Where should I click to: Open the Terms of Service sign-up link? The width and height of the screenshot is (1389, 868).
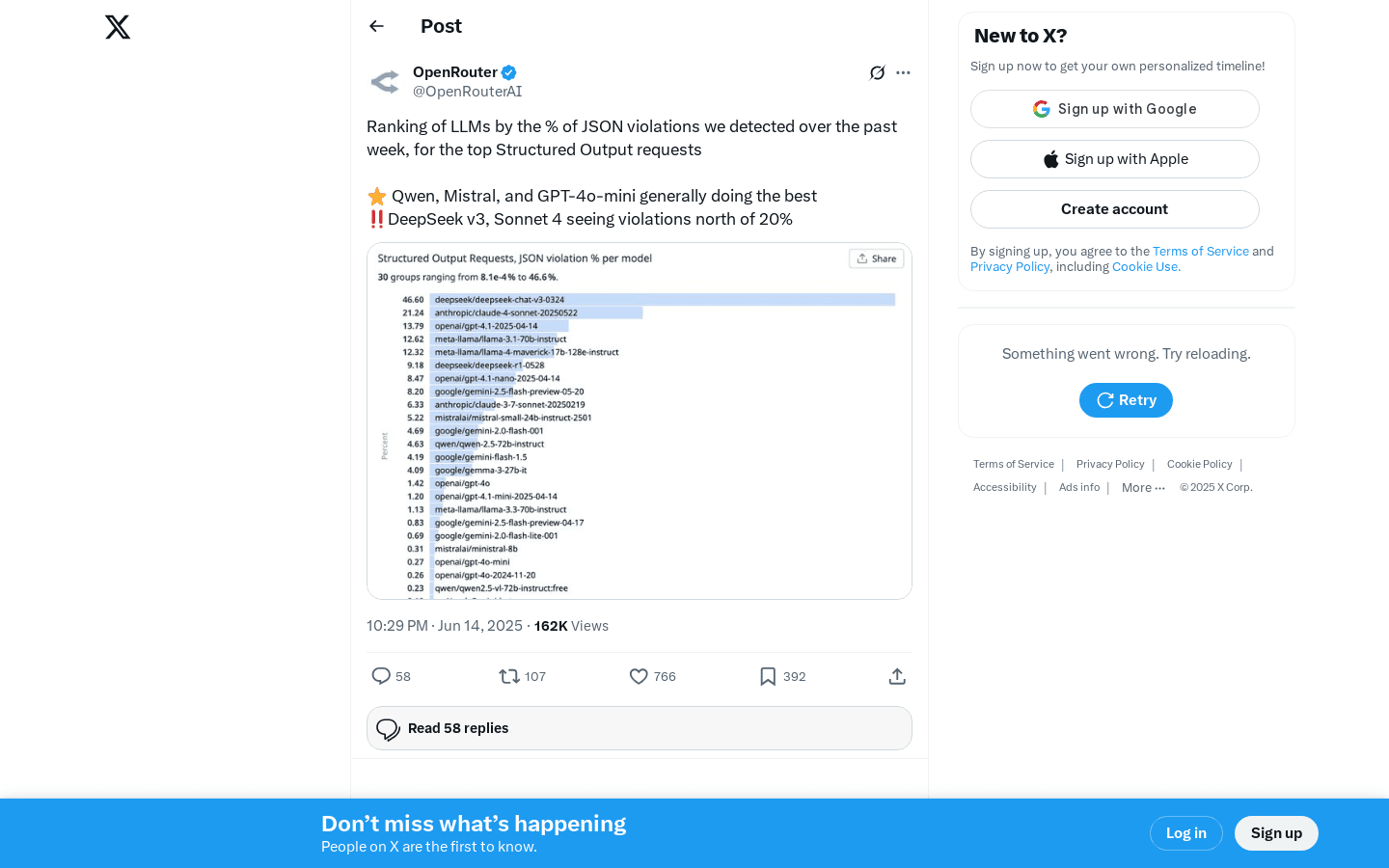(x=1200, y=251)
